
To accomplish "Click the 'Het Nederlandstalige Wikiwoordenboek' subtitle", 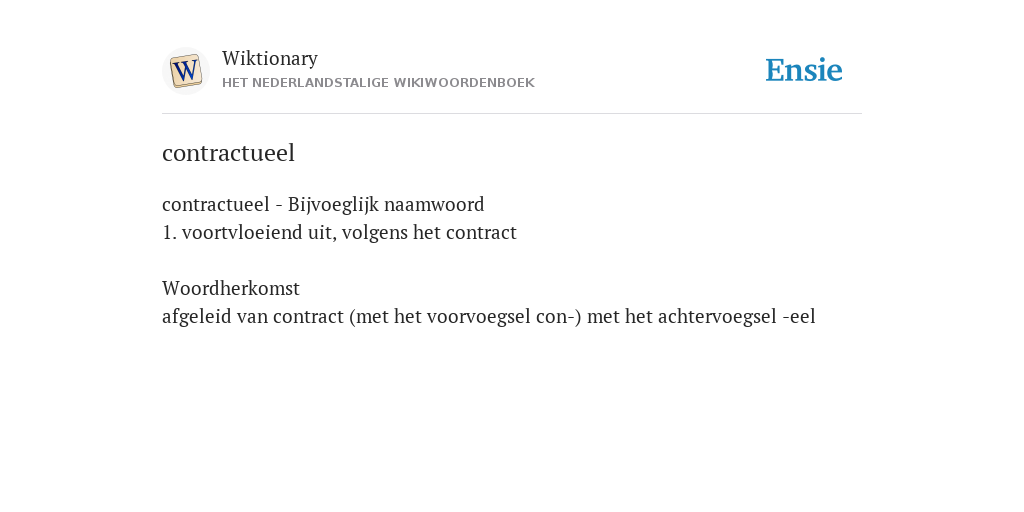I will (x=378, y=83).
